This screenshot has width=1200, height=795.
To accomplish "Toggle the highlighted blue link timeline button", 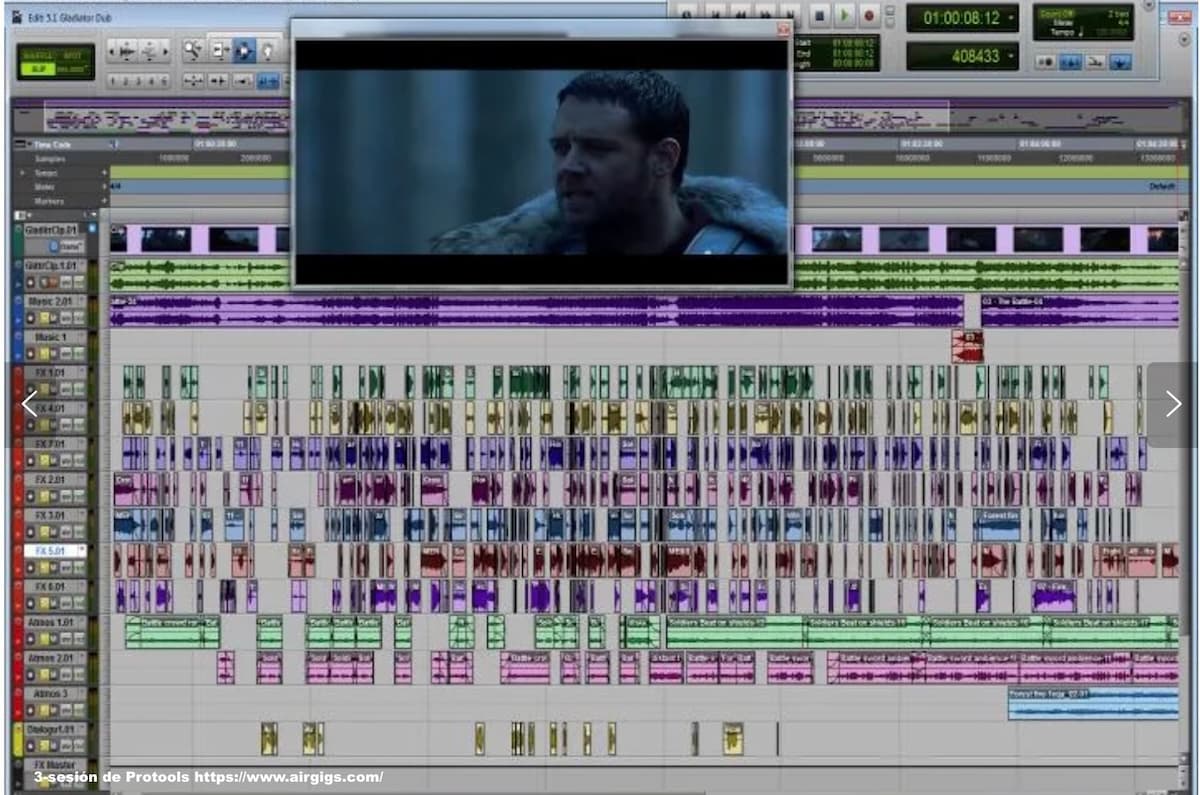I will coord(267,81).
